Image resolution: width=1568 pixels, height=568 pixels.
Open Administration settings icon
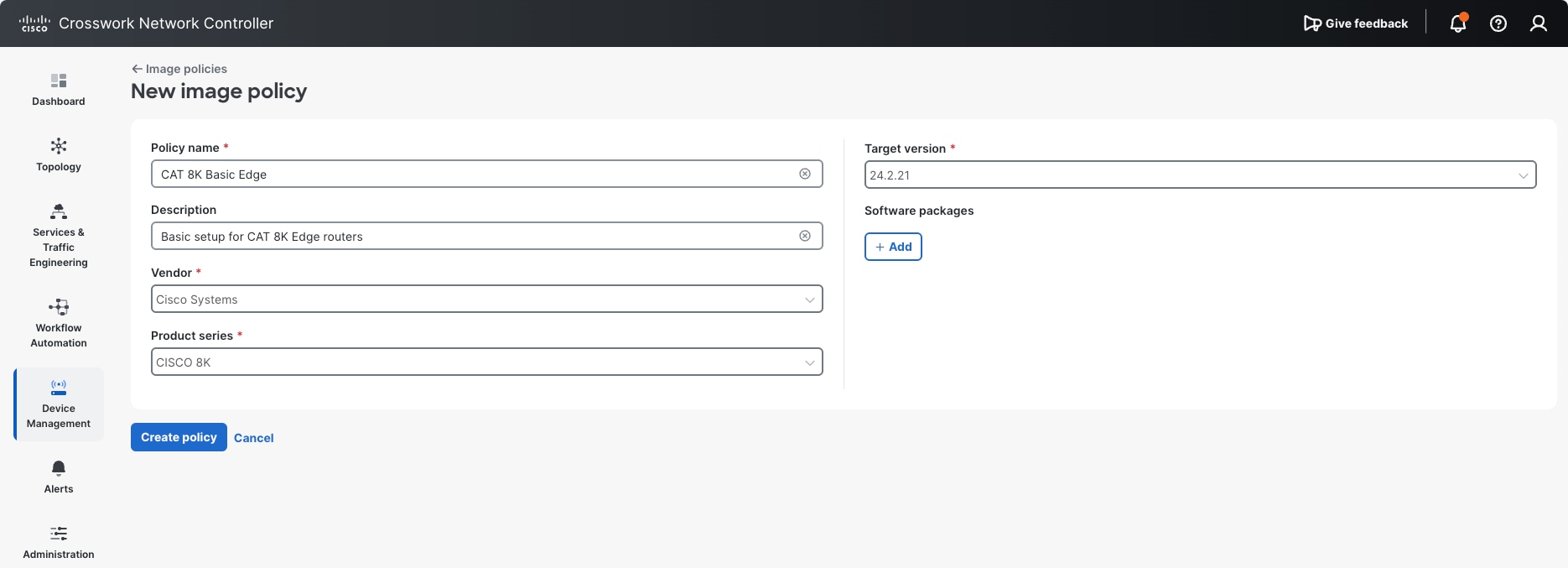pyautogui.click(x=59, y=534)
